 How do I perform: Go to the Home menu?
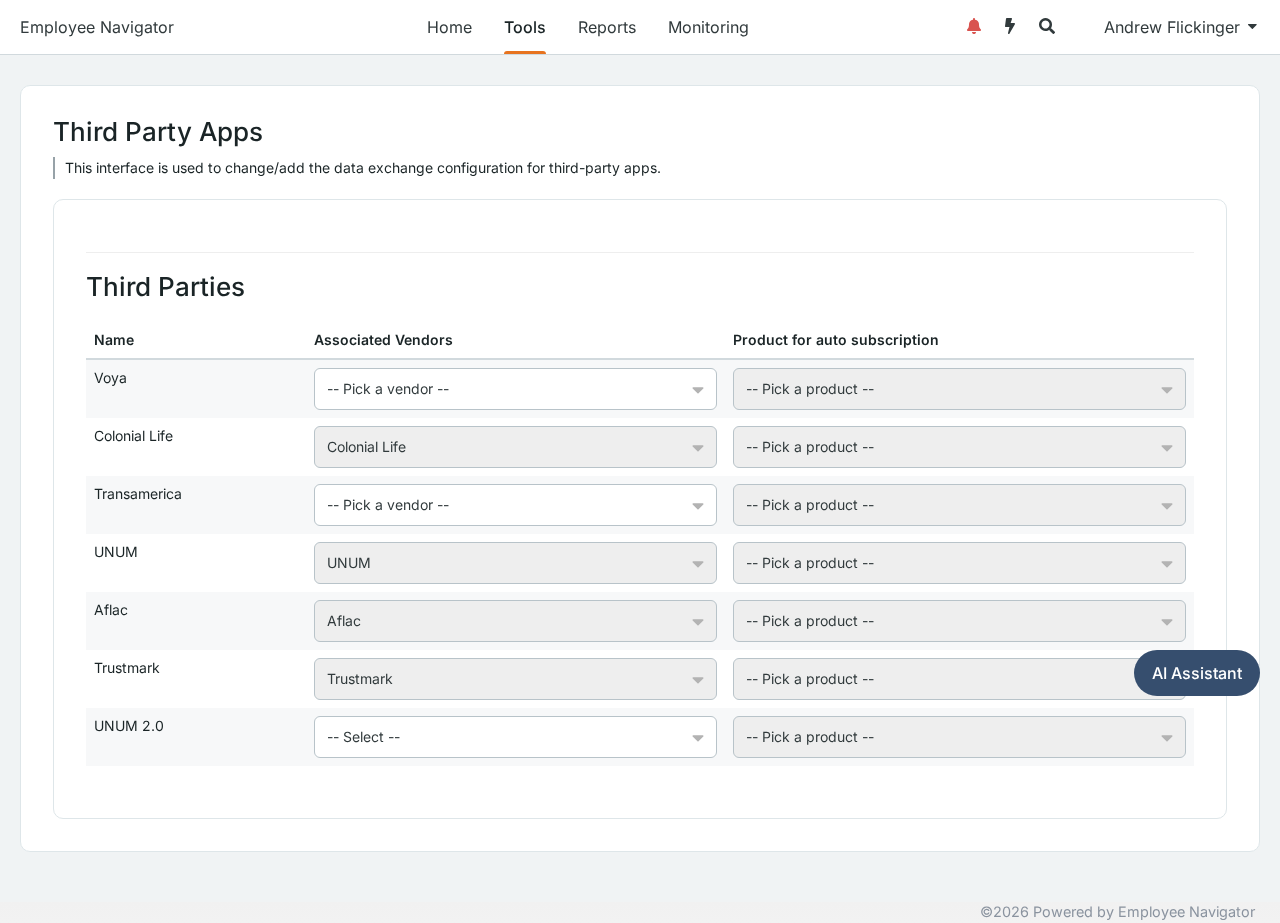(x=449, y=27)
